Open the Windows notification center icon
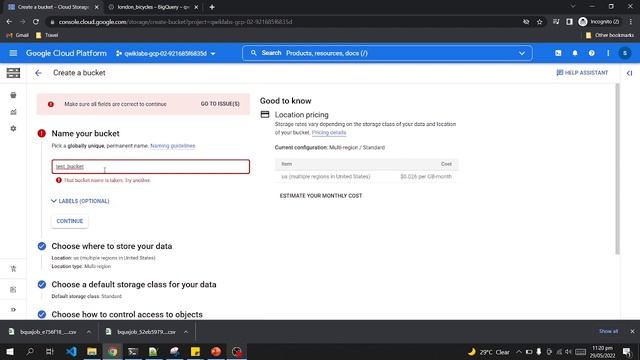 pyautogui.click(x=627, y=351)
